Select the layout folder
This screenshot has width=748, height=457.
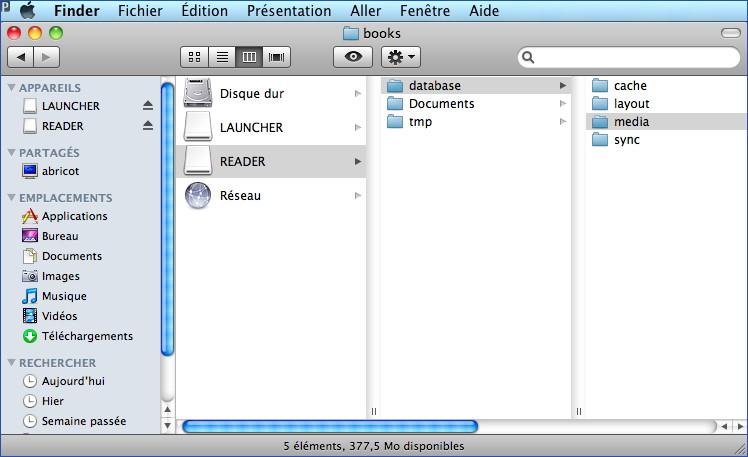[666, 104]
